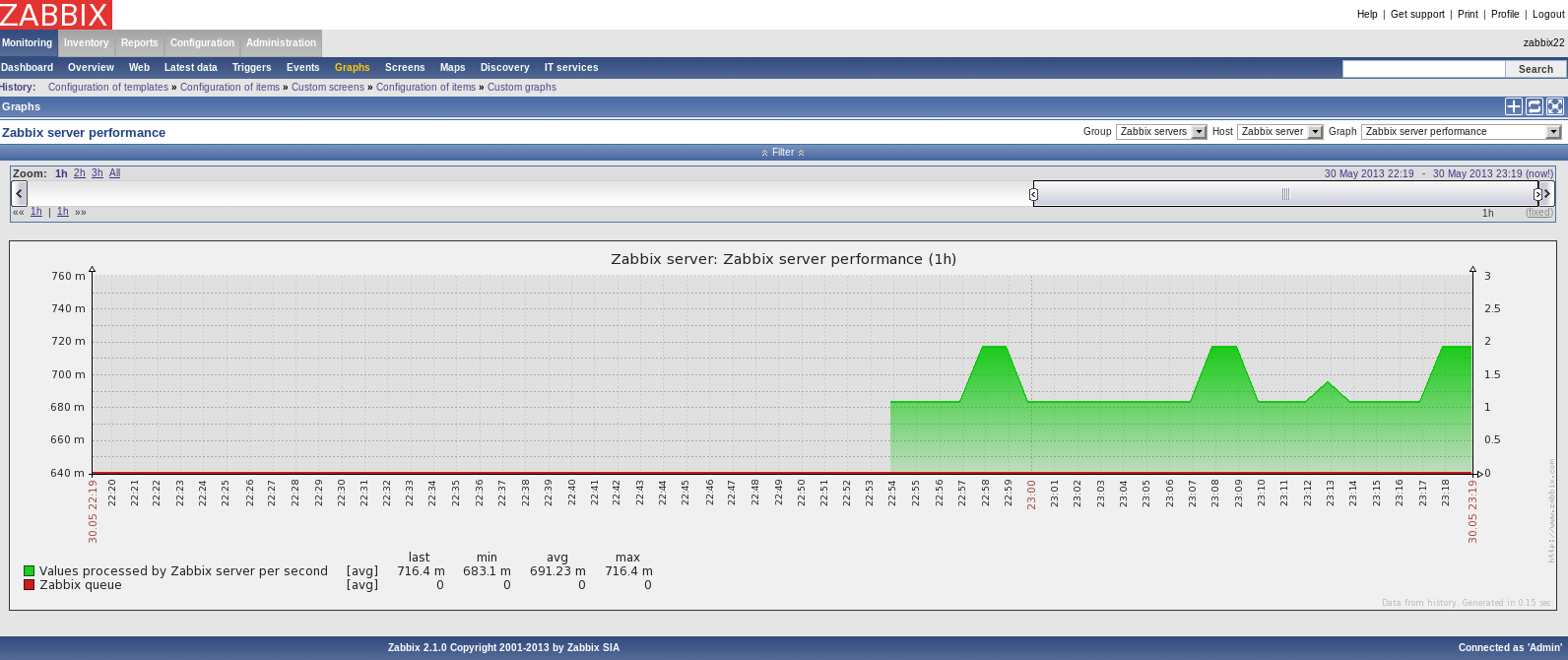Viewport: 1568px width, 660px height.
Task: Open the Monitoring tab
Action: pos(28,43)
